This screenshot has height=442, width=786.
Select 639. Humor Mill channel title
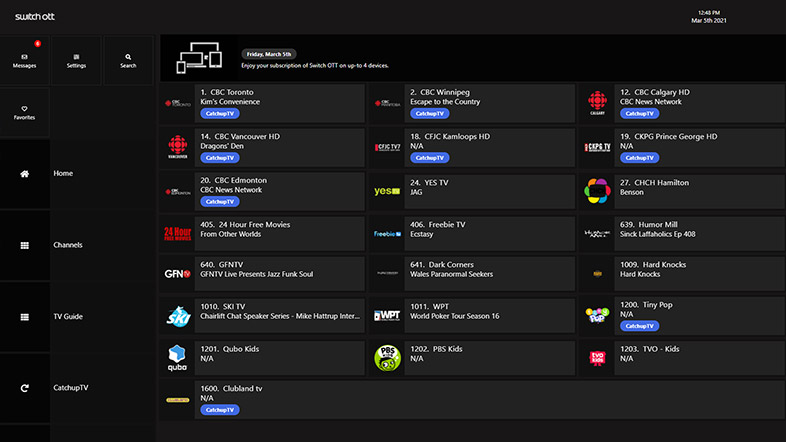(649, 225)
